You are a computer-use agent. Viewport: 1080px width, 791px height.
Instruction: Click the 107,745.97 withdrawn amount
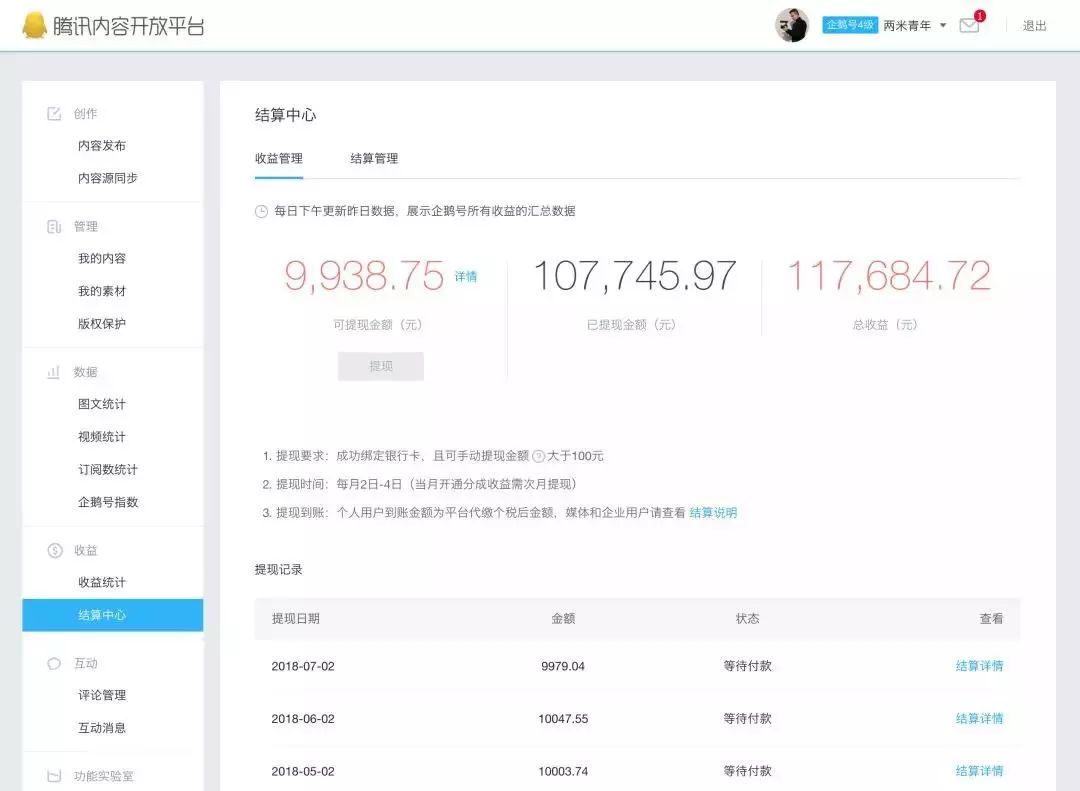click(635, 276)
